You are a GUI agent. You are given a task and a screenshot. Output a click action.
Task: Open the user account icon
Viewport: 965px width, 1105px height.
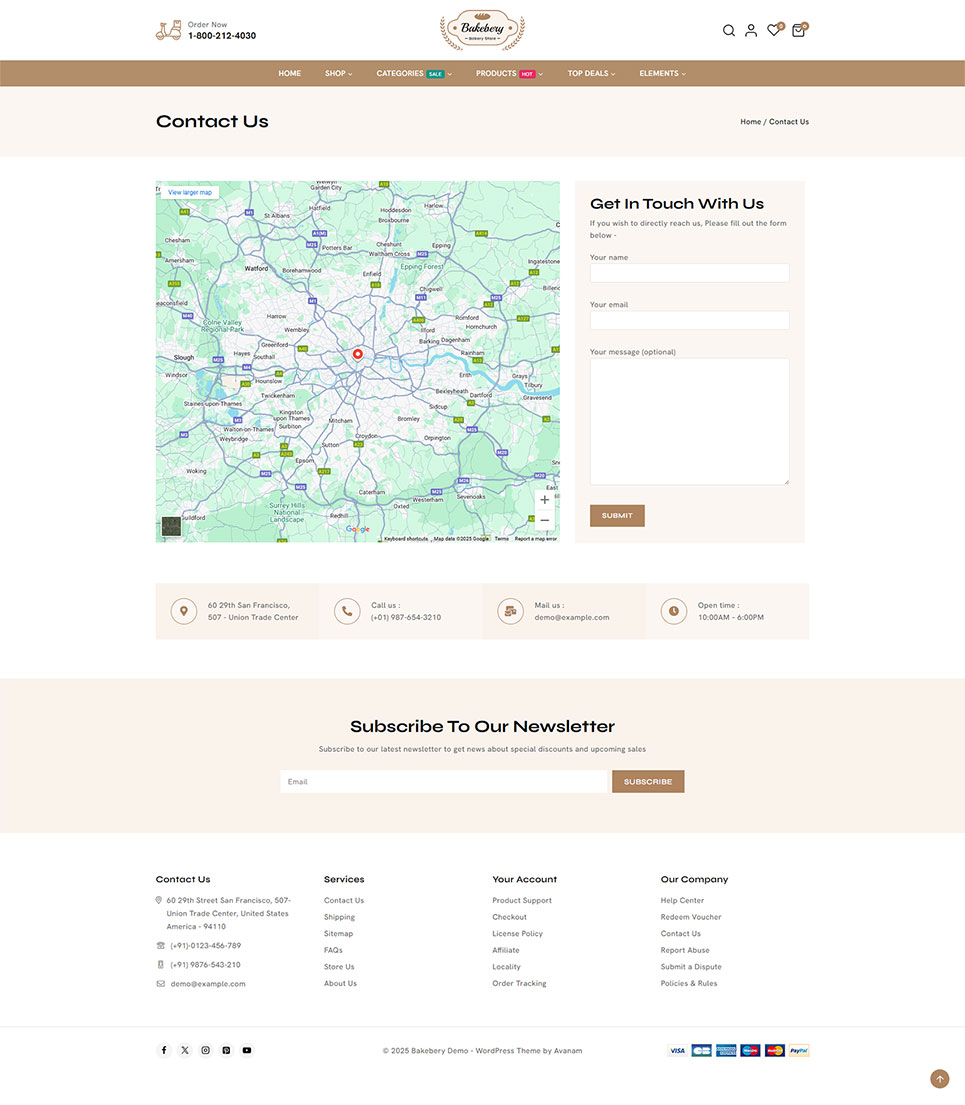(751, 31)
